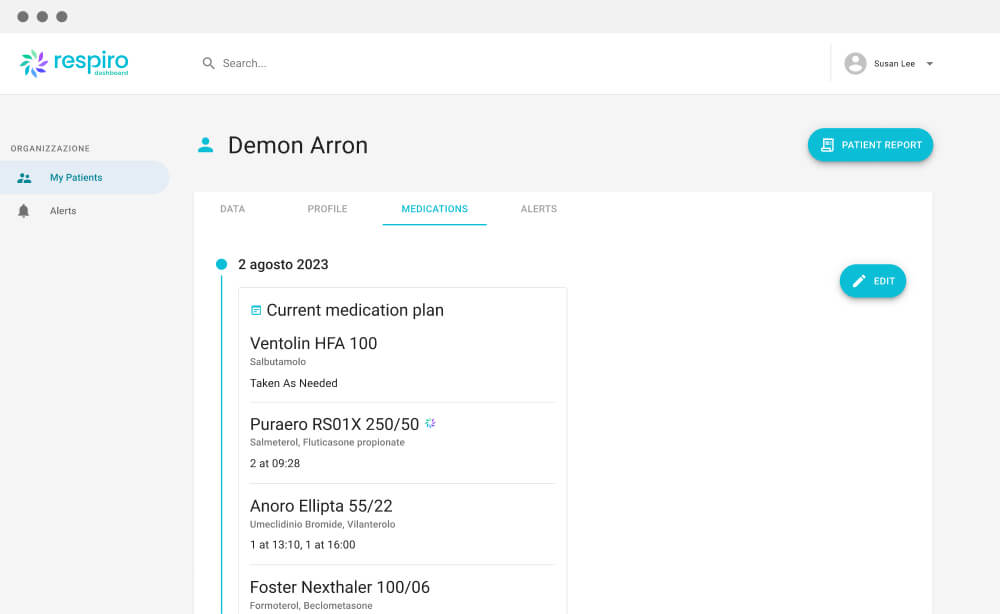Select the 2 agosto 2023 timeline dot

221,264
